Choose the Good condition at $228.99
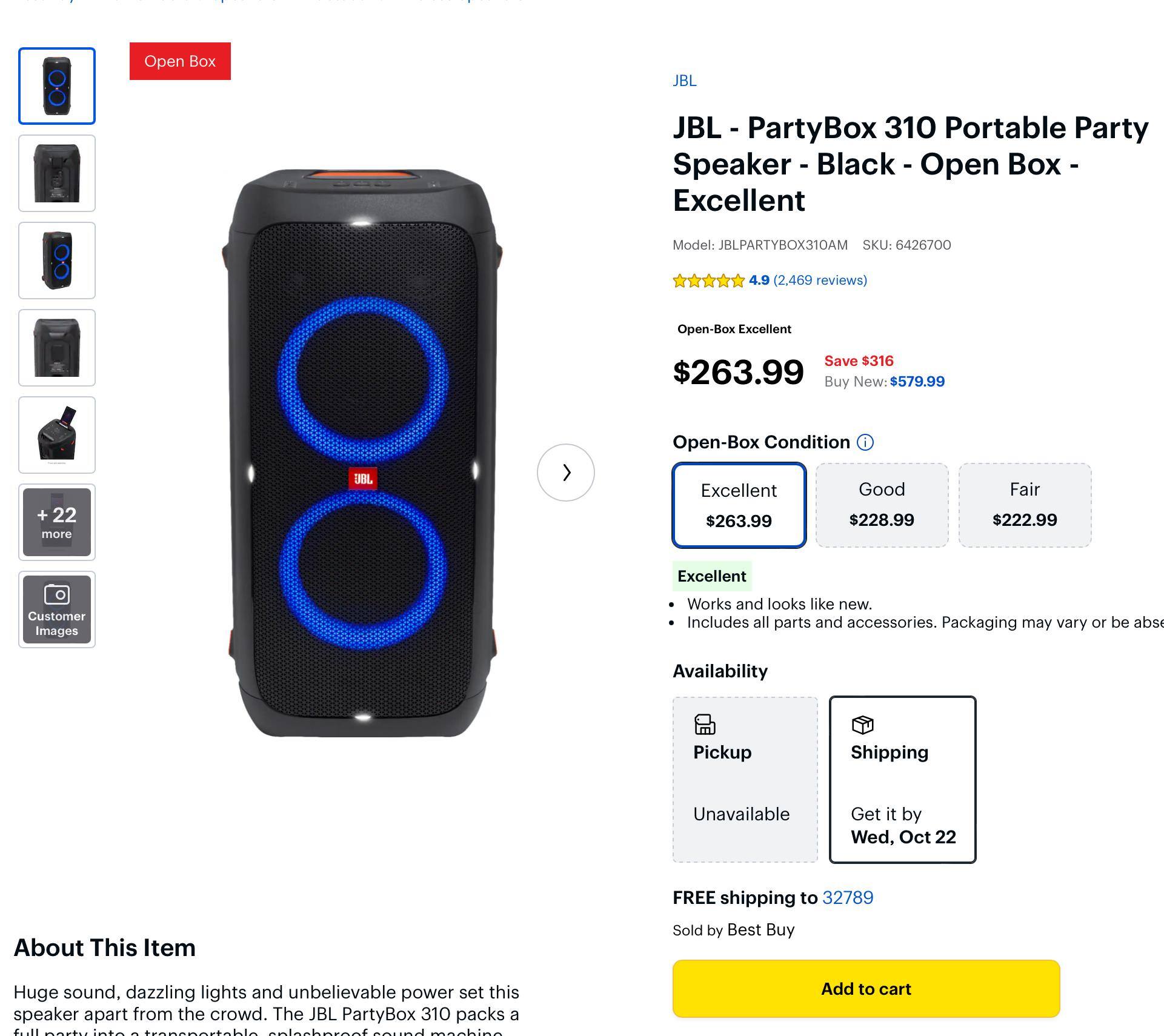Viewport: 1164px width, 1036px height. pos(882,505)
